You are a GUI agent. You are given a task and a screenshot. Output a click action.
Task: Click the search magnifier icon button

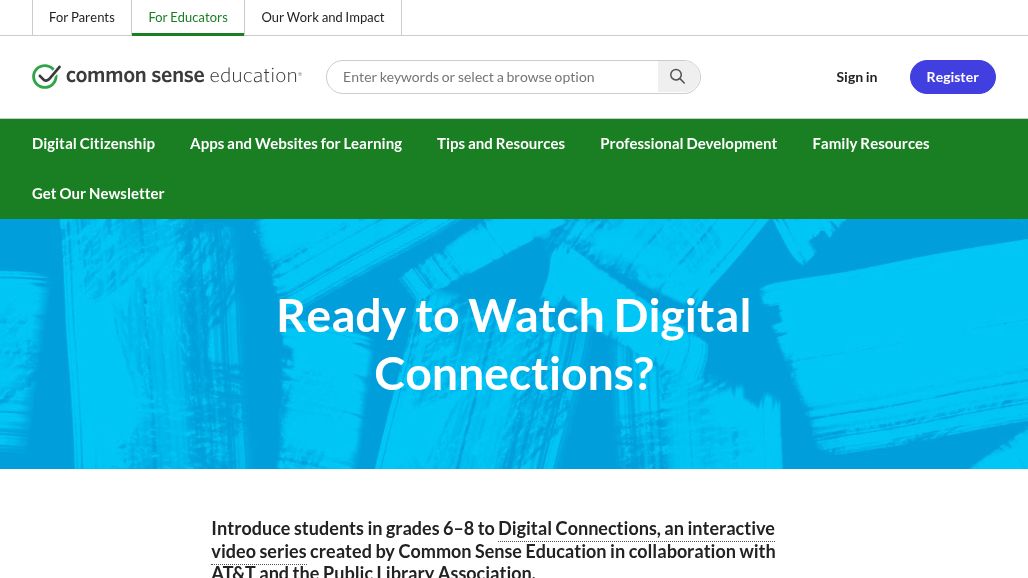679,77
